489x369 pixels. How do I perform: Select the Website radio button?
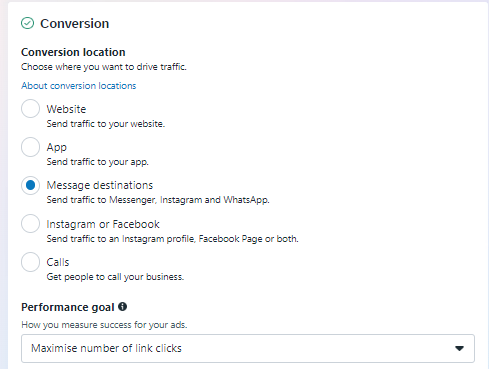click(30, 109)
